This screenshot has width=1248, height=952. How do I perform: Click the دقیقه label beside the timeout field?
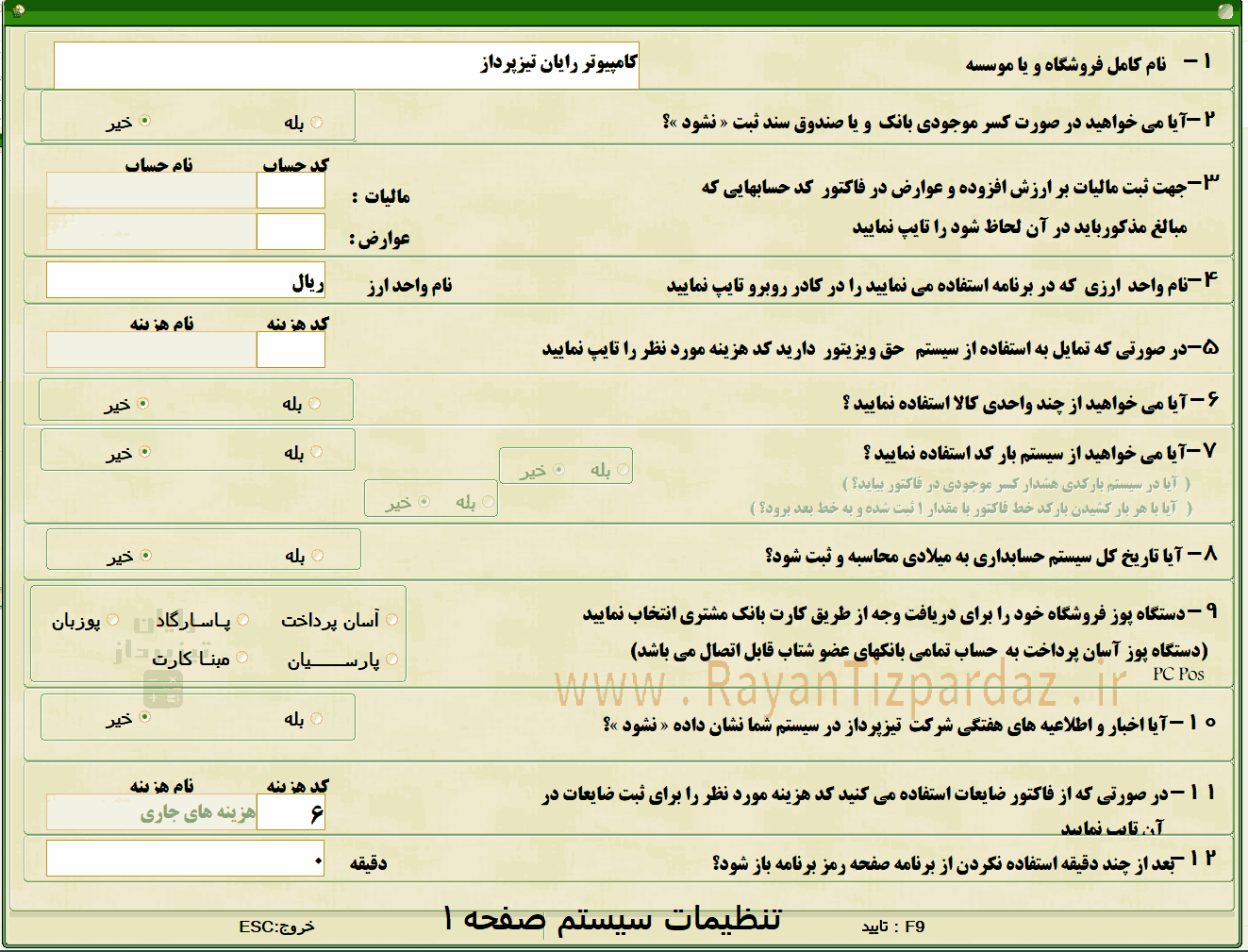pyautogui.click(x=368, y=863)
